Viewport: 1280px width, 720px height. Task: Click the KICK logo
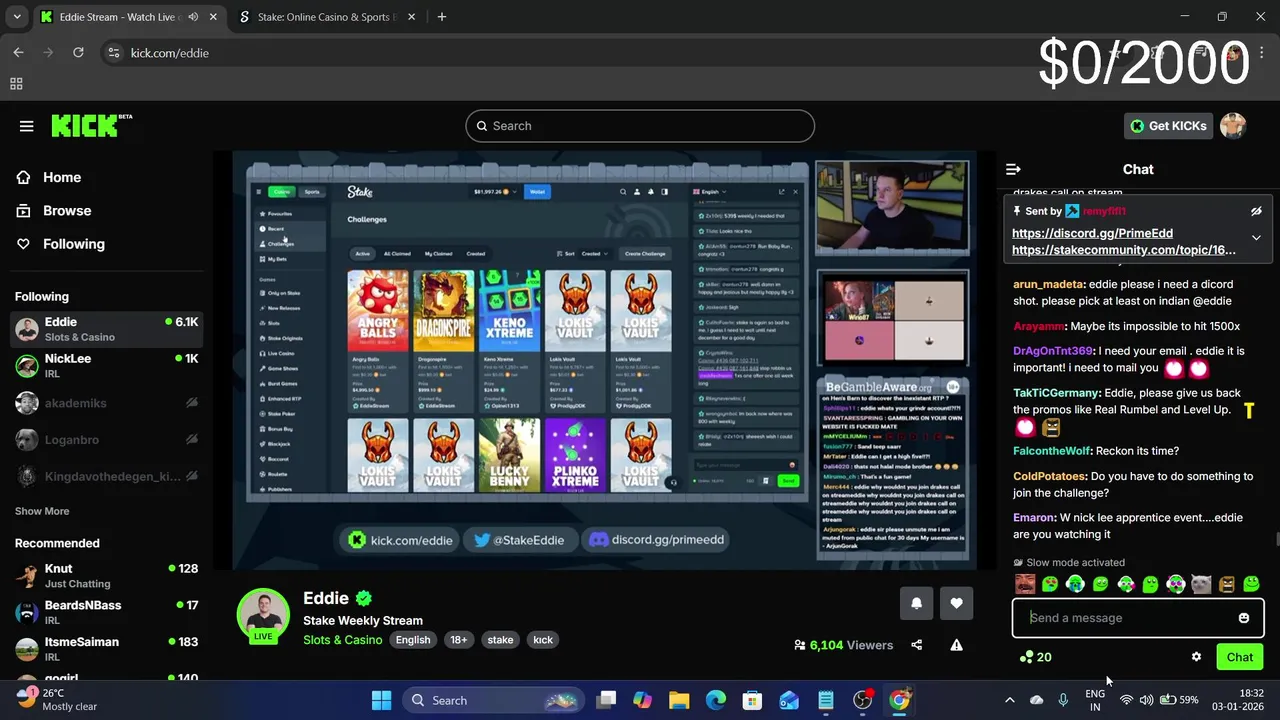pos(91,125)
